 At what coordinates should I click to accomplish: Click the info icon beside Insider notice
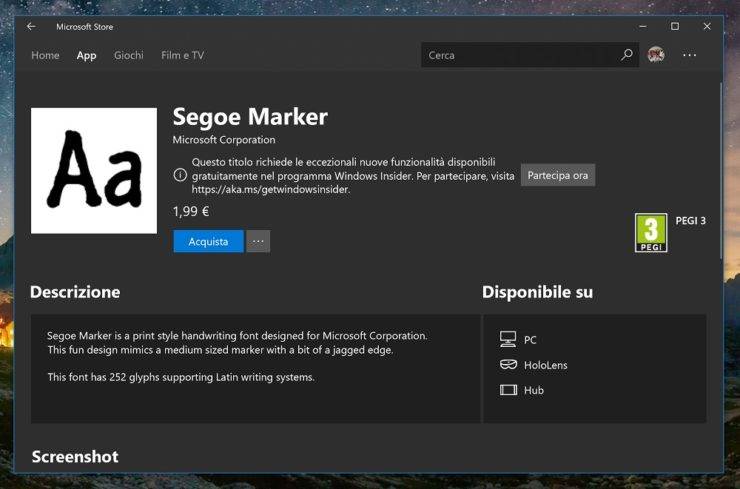click(180, 175)
